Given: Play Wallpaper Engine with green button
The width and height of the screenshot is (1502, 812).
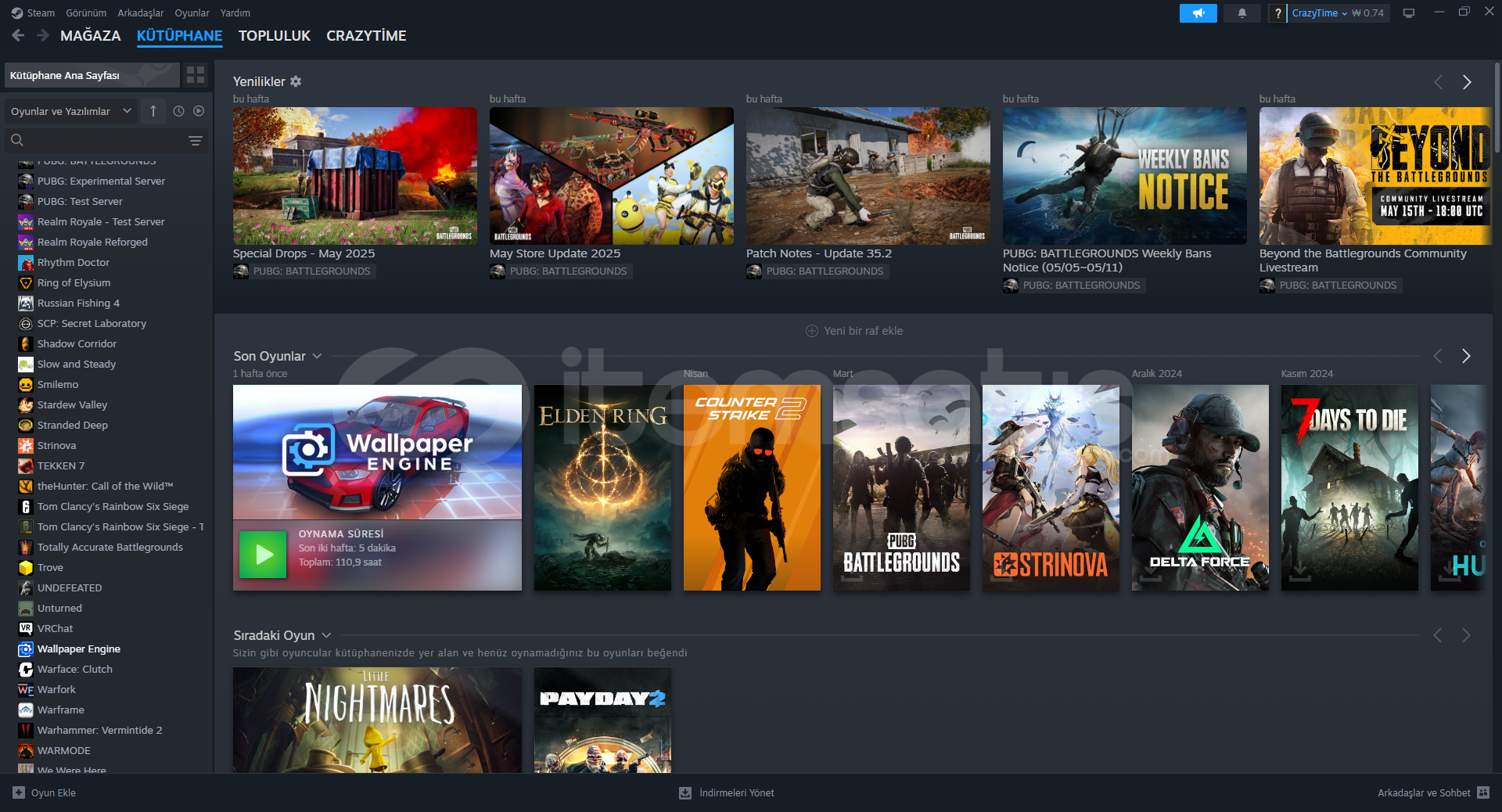Looking at the screenshot, I should click(x=263, y=555).
